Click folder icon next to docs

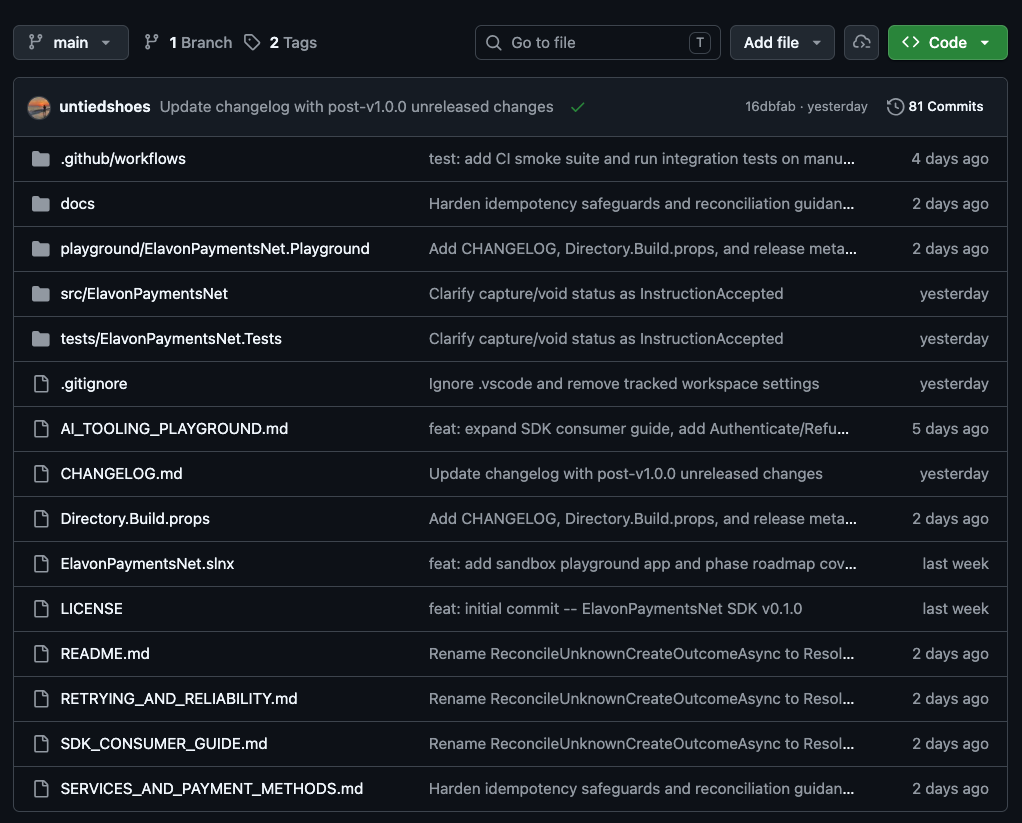[x=41, y=203]
